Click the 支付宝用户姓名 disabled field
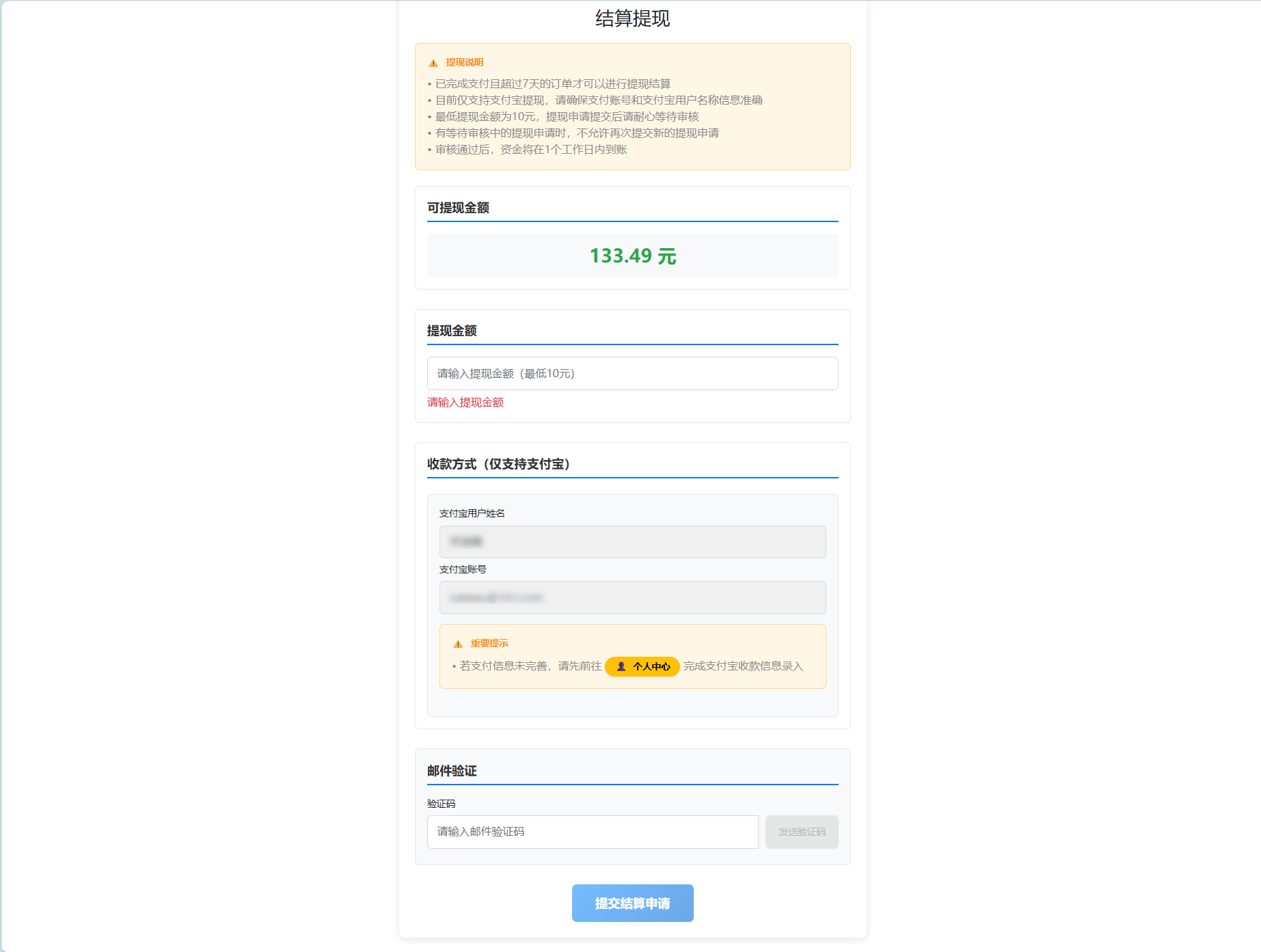This screenshot has height=952, width=1261. tap(632, 542)
